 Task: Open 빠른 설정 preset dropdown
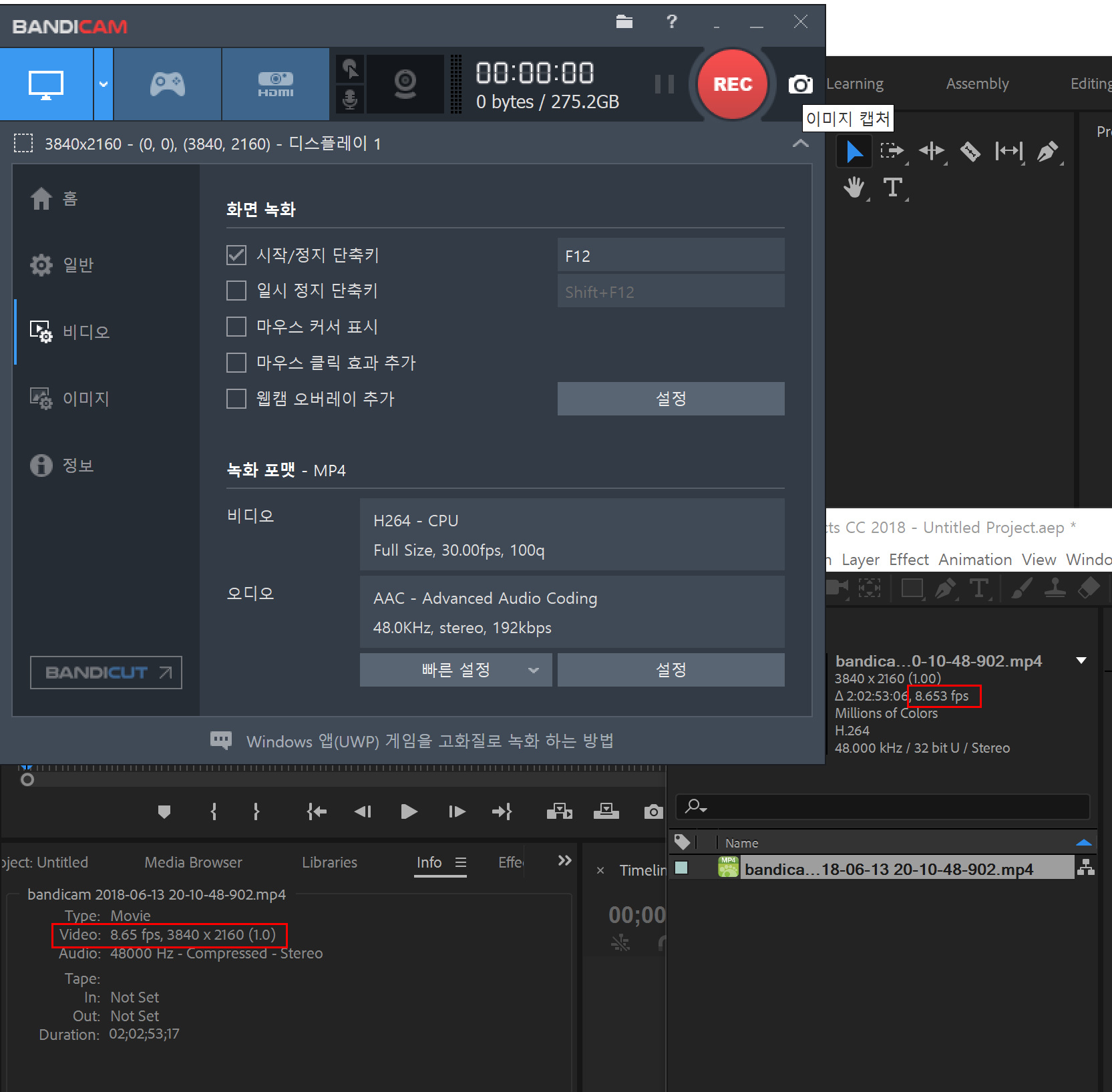pos(455,670)
